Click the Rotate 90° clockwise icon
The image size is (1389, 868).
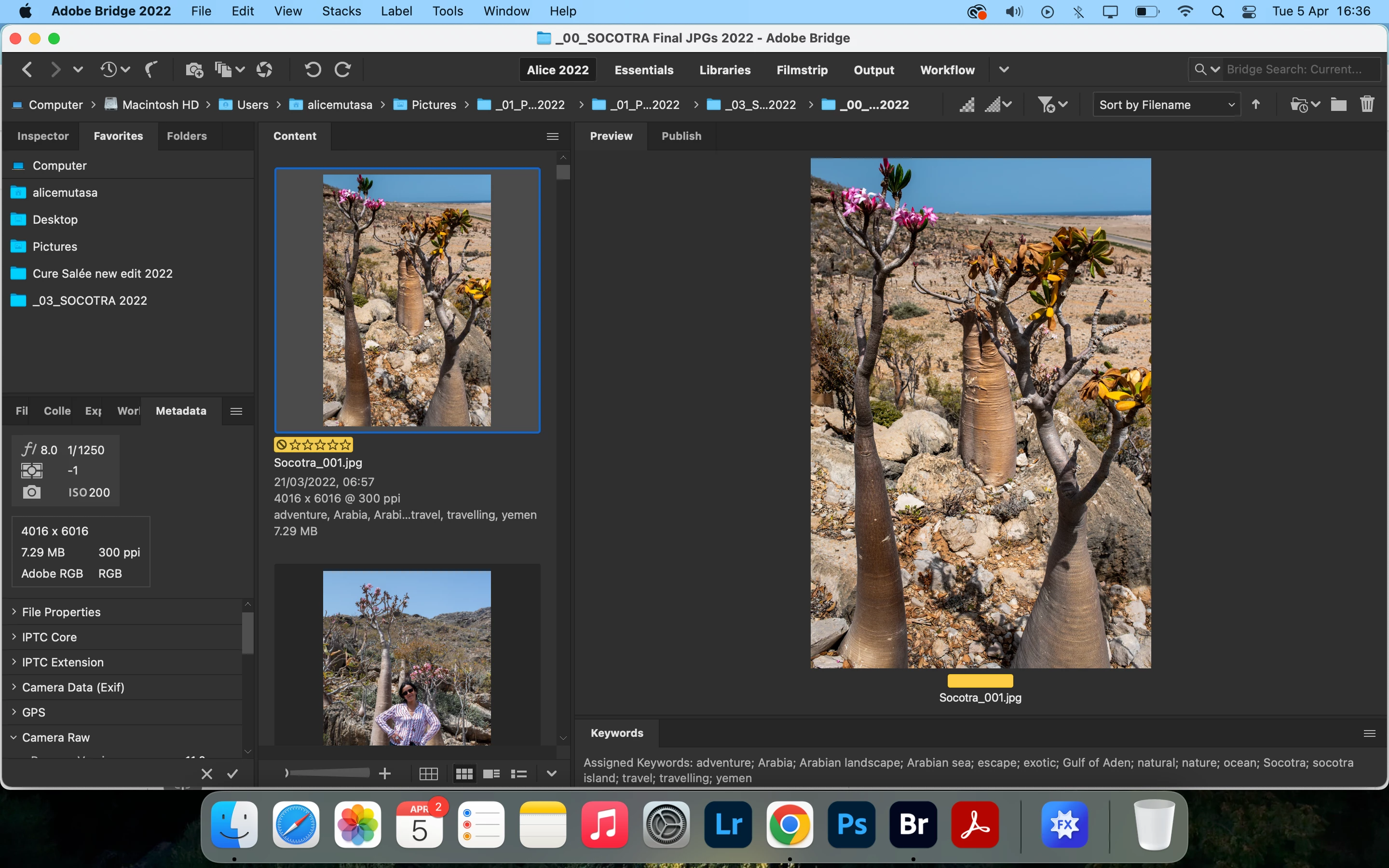tap(342, 70)
